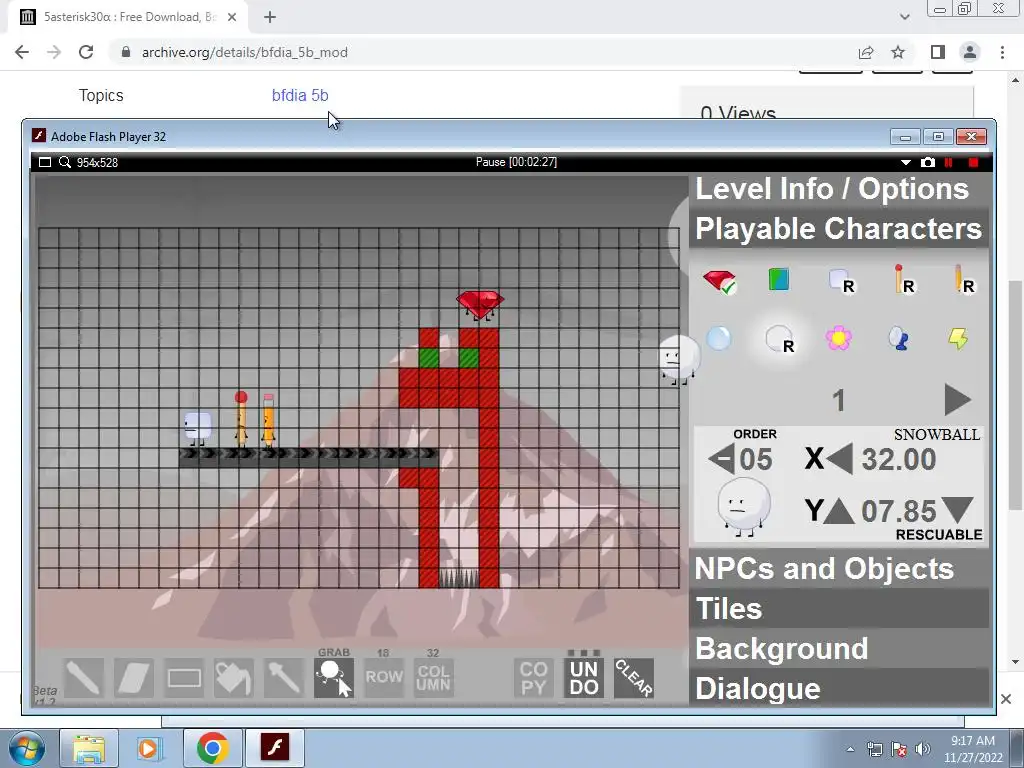Image resolution: width=1024 pixels, height=768 pixels.
Task: Select the Lightning character icon
Action: coord(958,338)
